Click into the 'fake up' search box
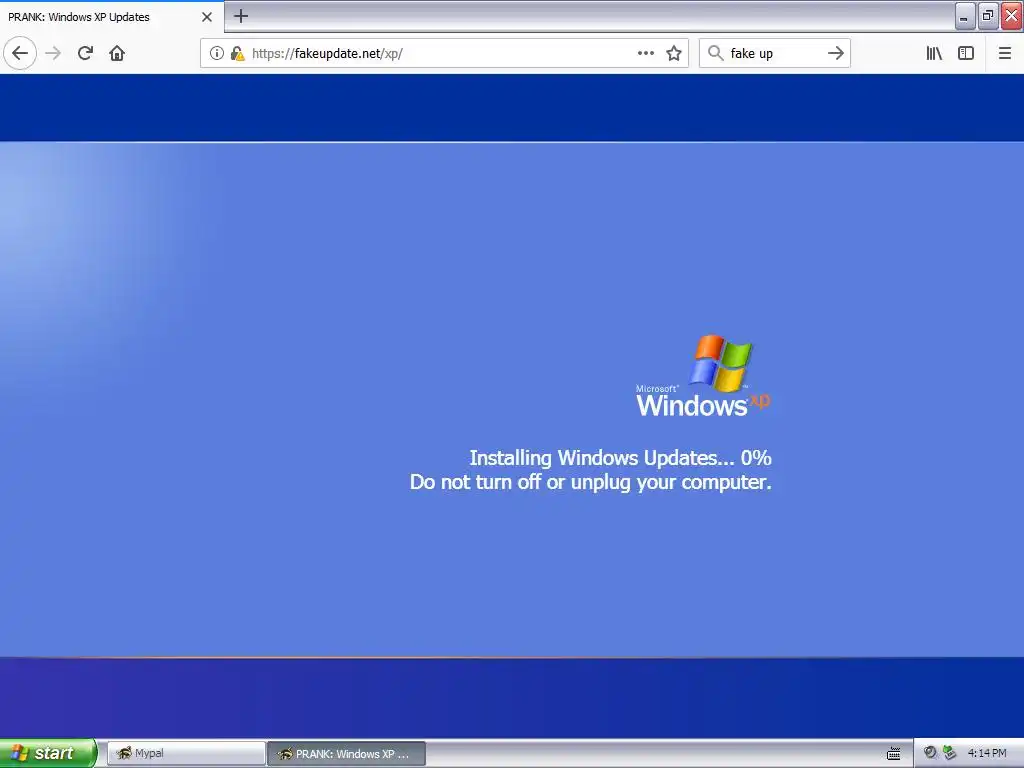 (x=774, y=53)
